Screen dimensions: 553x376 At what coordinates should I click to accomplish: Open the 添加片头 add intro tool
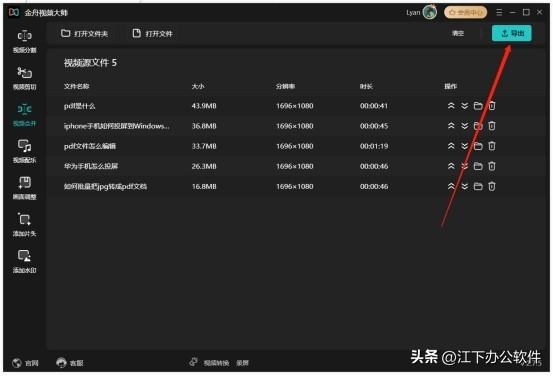click(x=24, y=225)
